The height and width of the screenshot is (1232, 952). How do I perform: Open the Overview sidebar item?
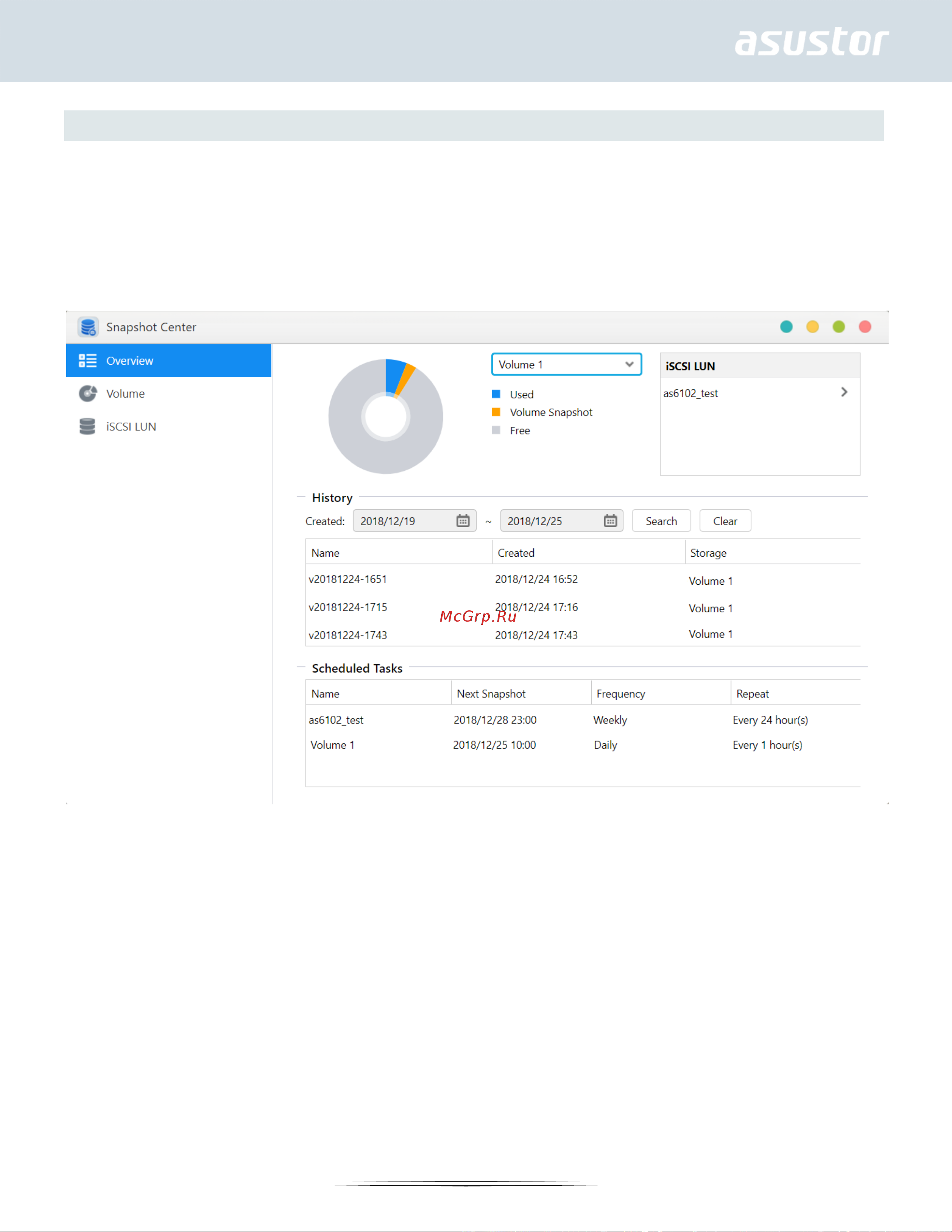pos(169,360)
